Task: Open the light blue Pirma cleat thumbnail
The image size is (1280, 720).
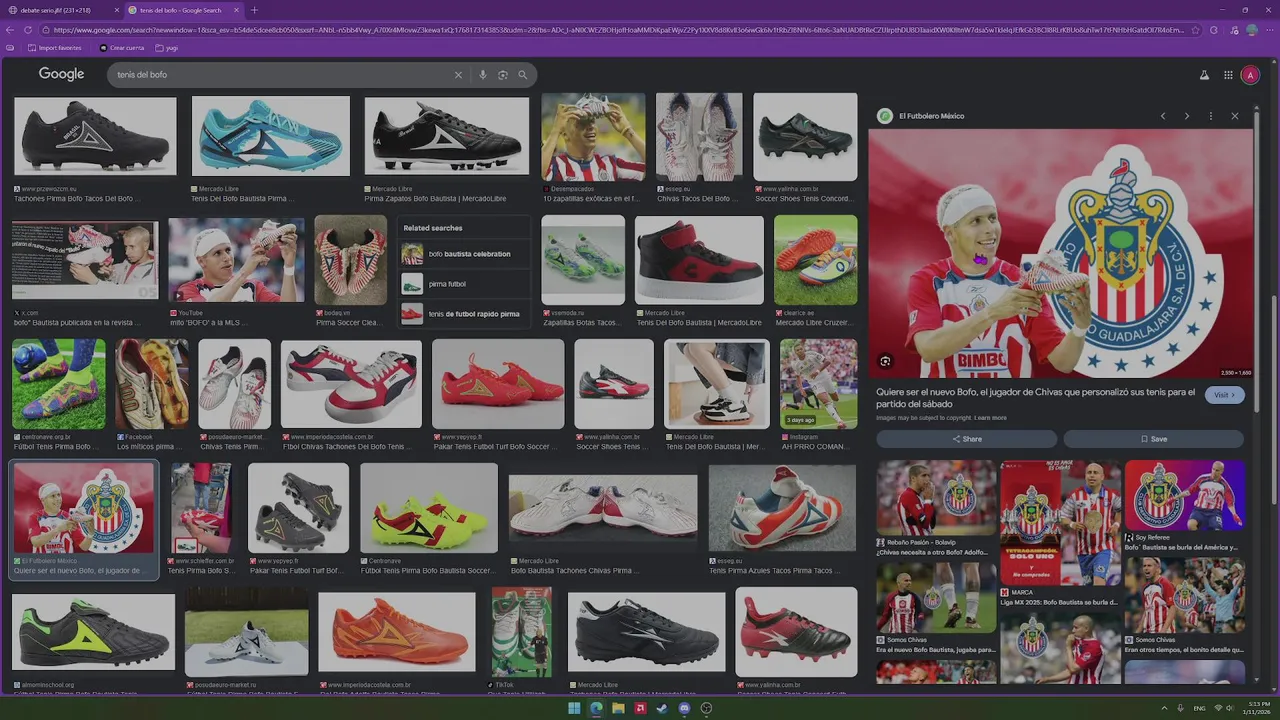Action: click(271, 137)
